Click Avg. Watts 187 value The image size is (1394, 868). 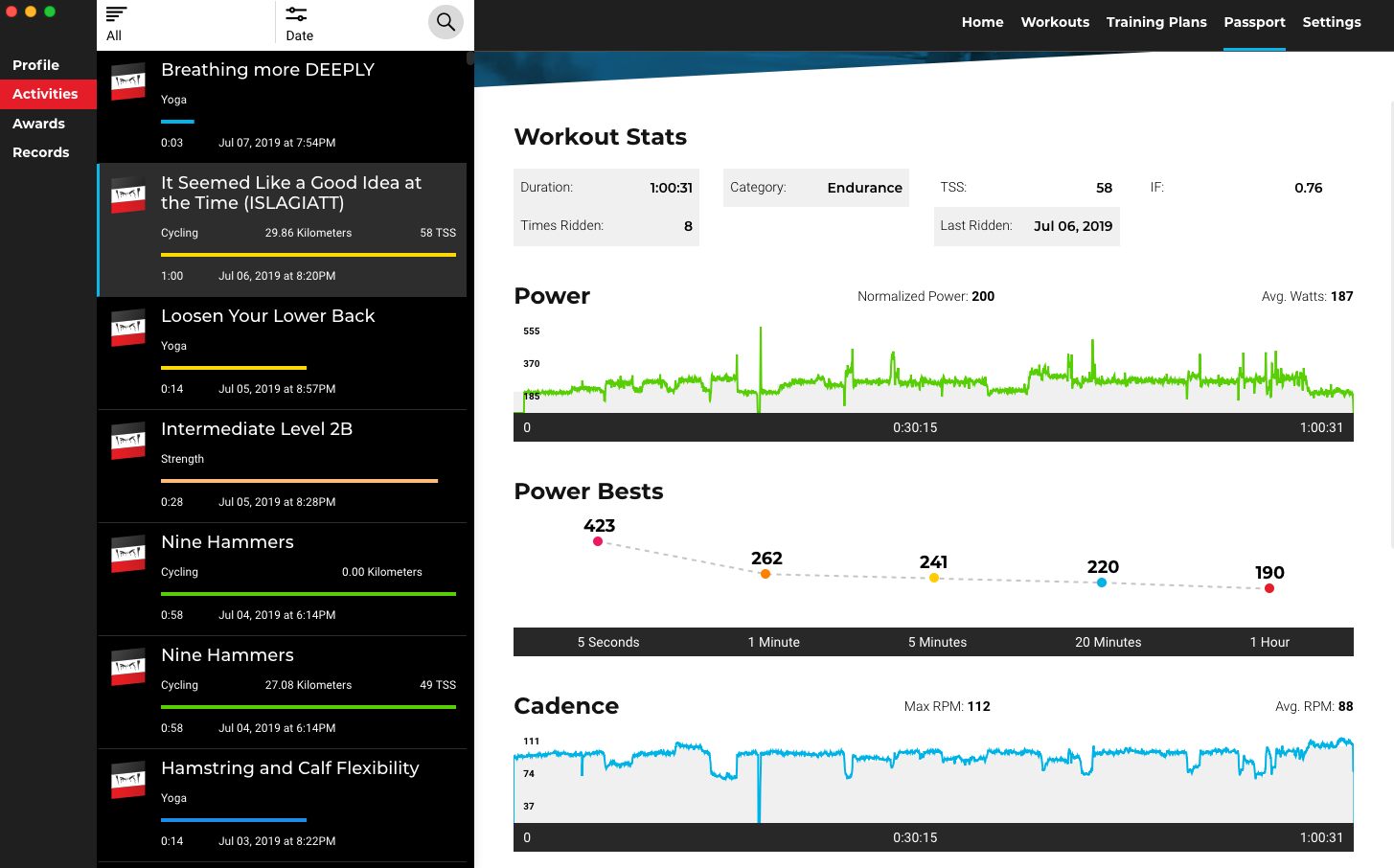click(x=1341, y=296)
